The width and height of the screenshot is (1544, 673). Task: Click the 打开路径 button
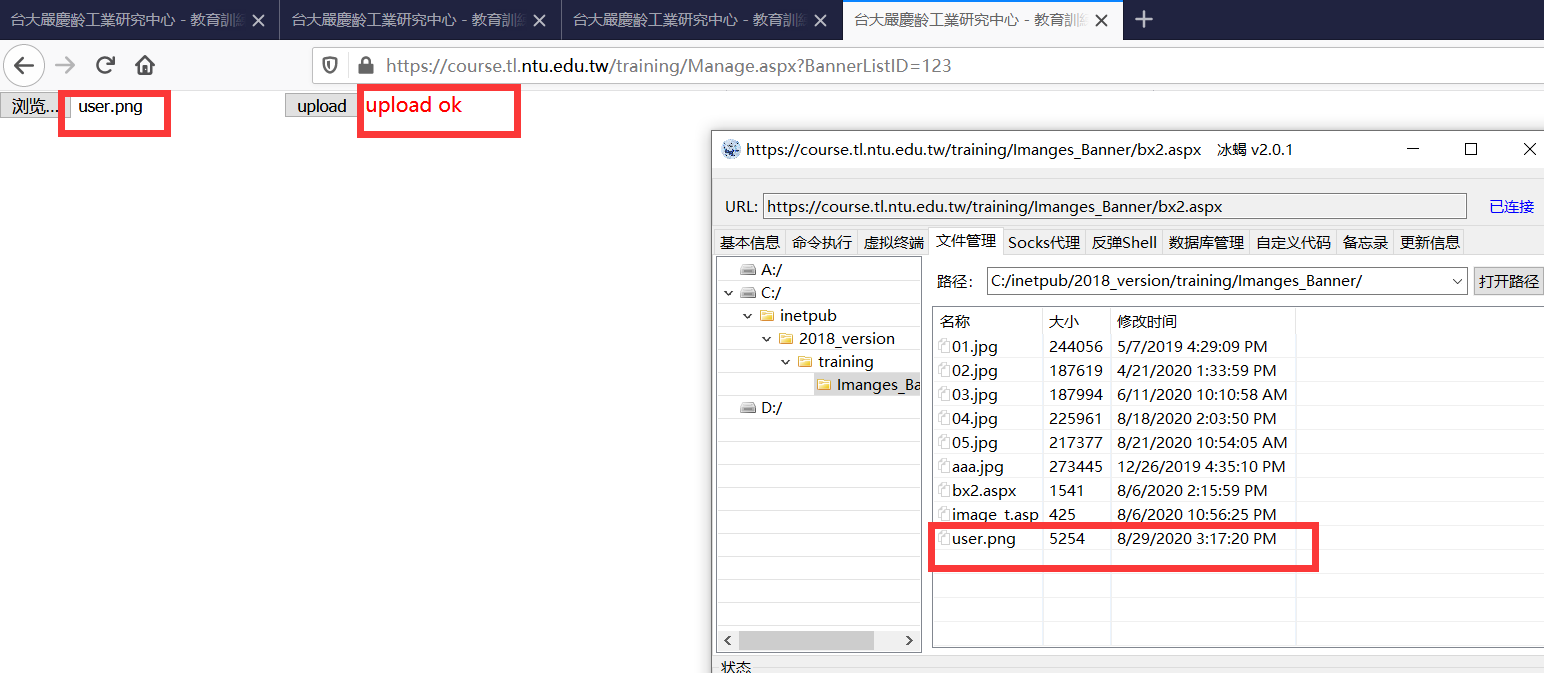[1508, 281]
